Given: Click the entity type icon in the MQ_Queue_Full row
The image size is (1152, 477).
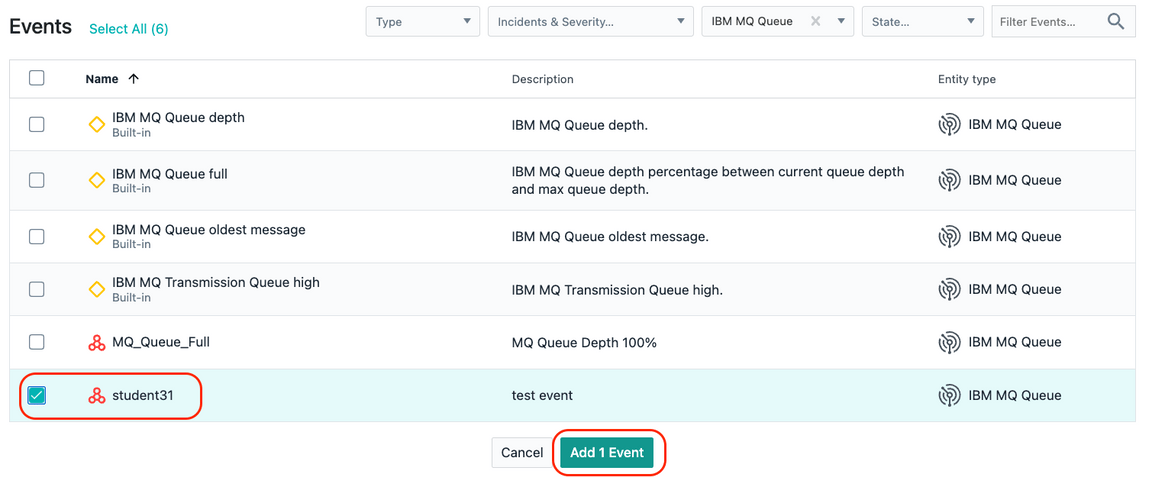Looking at the screenshot, I should (x=949, y=342).
